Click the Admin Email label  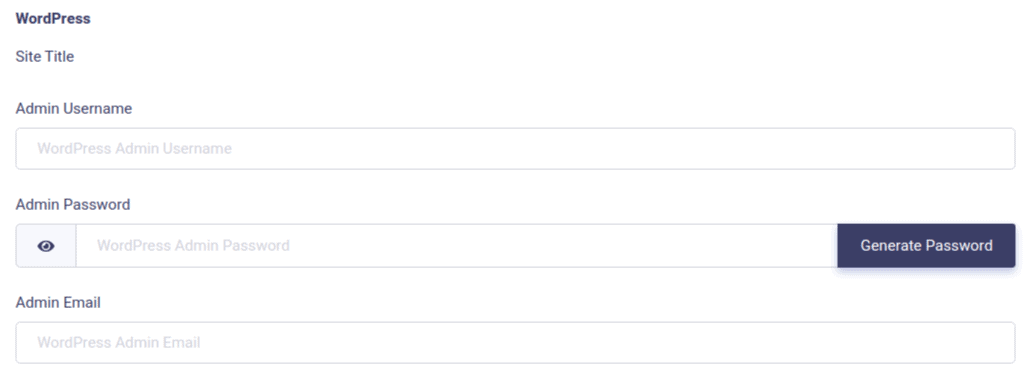click(58, 303)
